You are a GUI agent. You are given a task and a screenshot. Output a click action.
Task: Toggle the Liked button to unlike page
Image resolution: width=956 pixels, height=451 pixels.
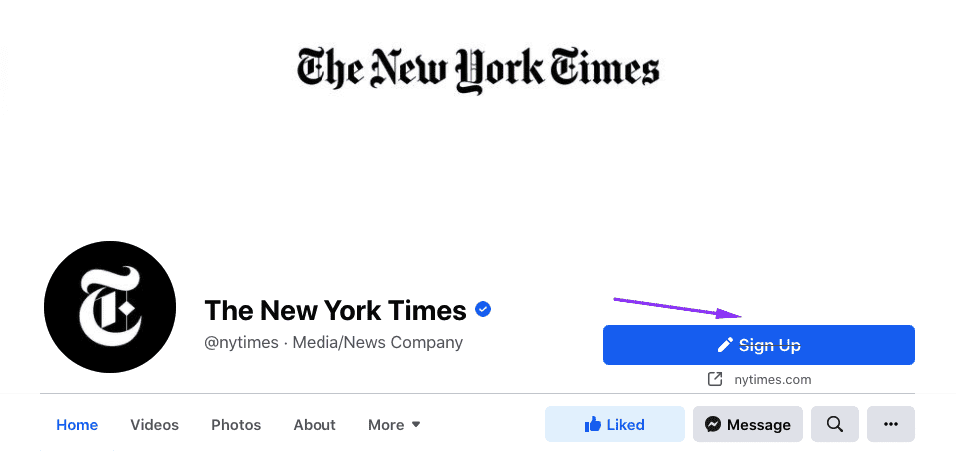point(614,425)
